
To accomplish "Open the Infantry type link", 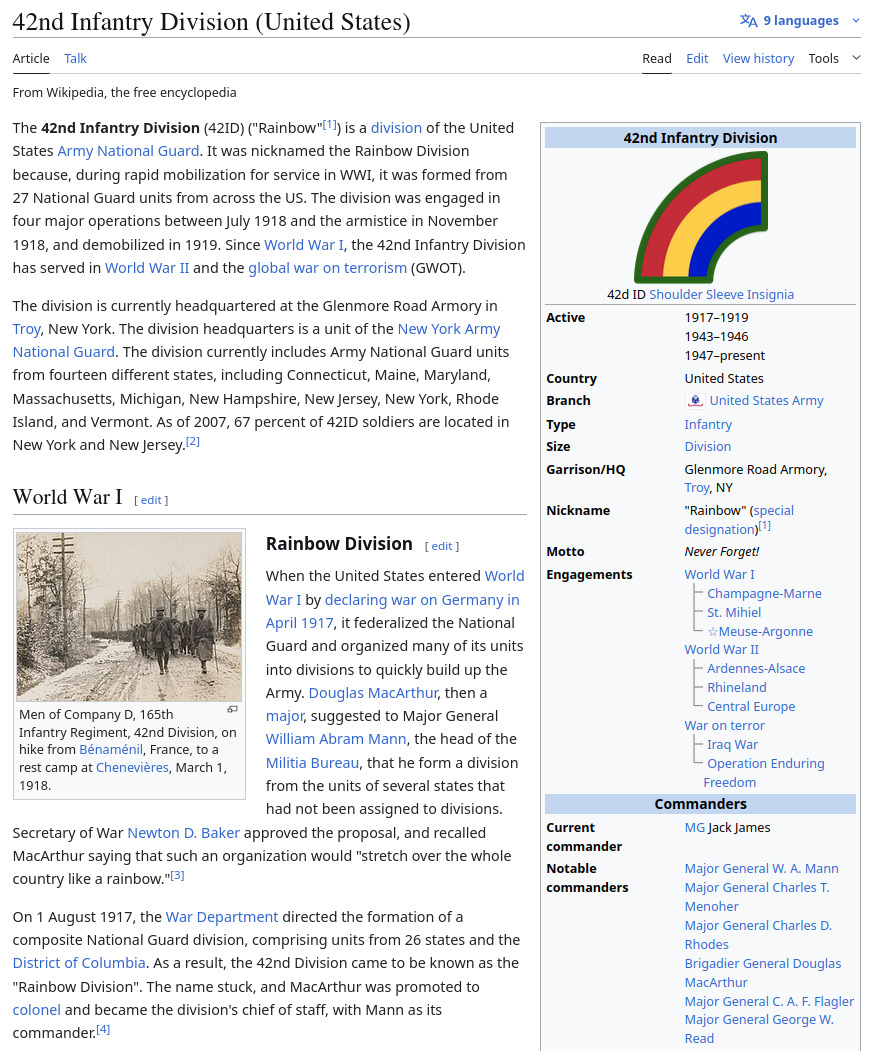I will 708,424.
